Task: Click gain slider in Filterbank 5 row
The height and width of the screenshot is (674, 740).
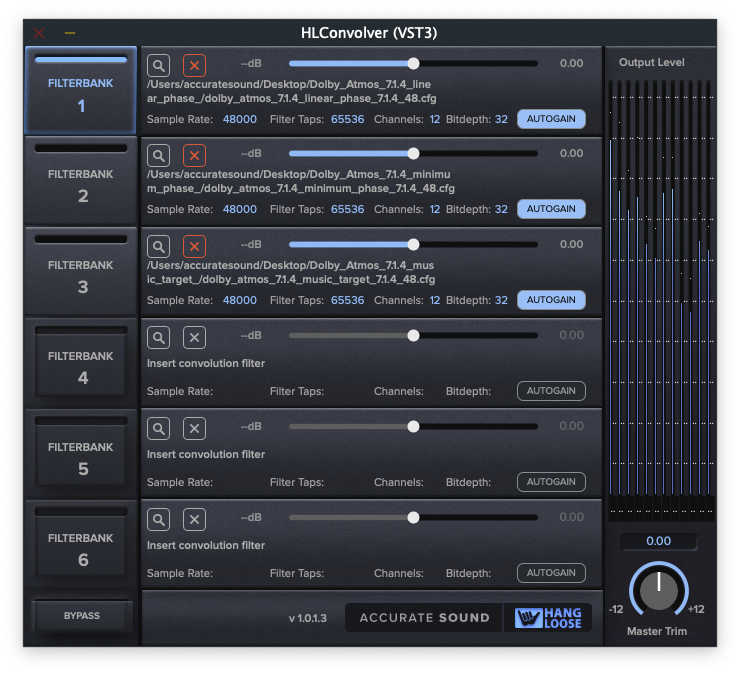Action: tap(413, 427)
